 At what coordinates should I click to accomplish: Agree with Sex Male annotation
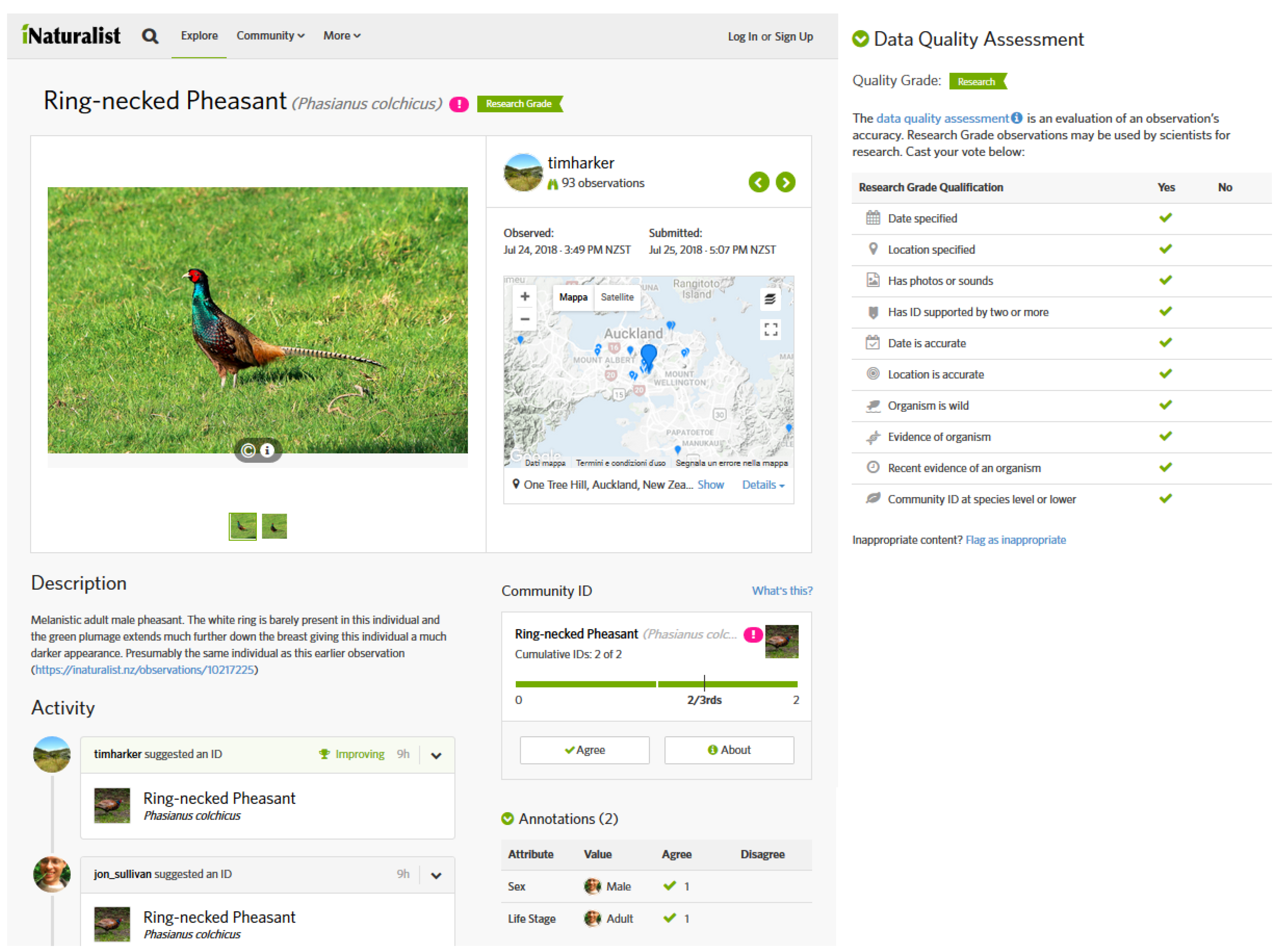[669, 886]
